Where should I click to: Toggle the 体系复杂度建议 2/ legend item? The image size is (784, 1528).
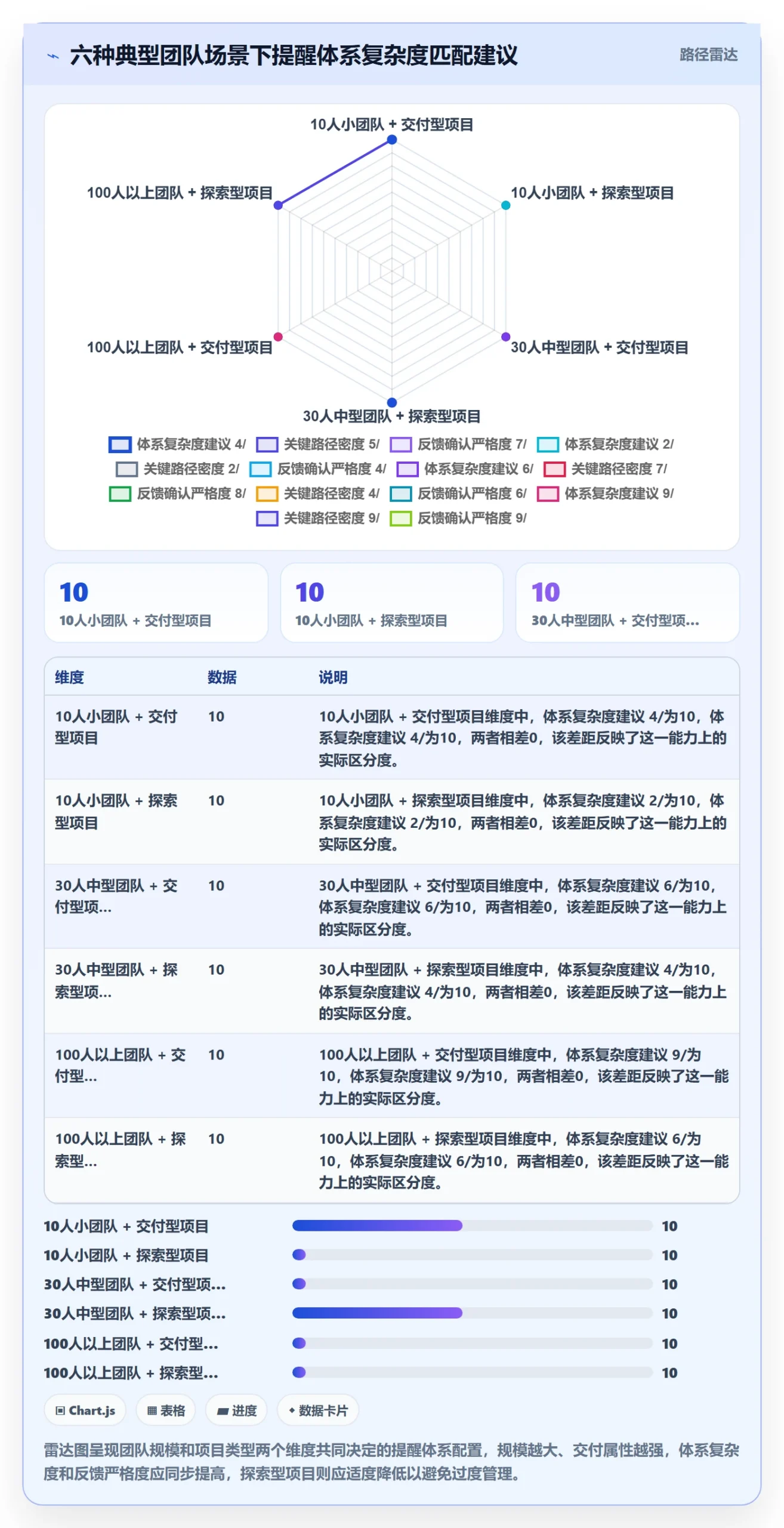pyautogui.click(x=606, y=444)
